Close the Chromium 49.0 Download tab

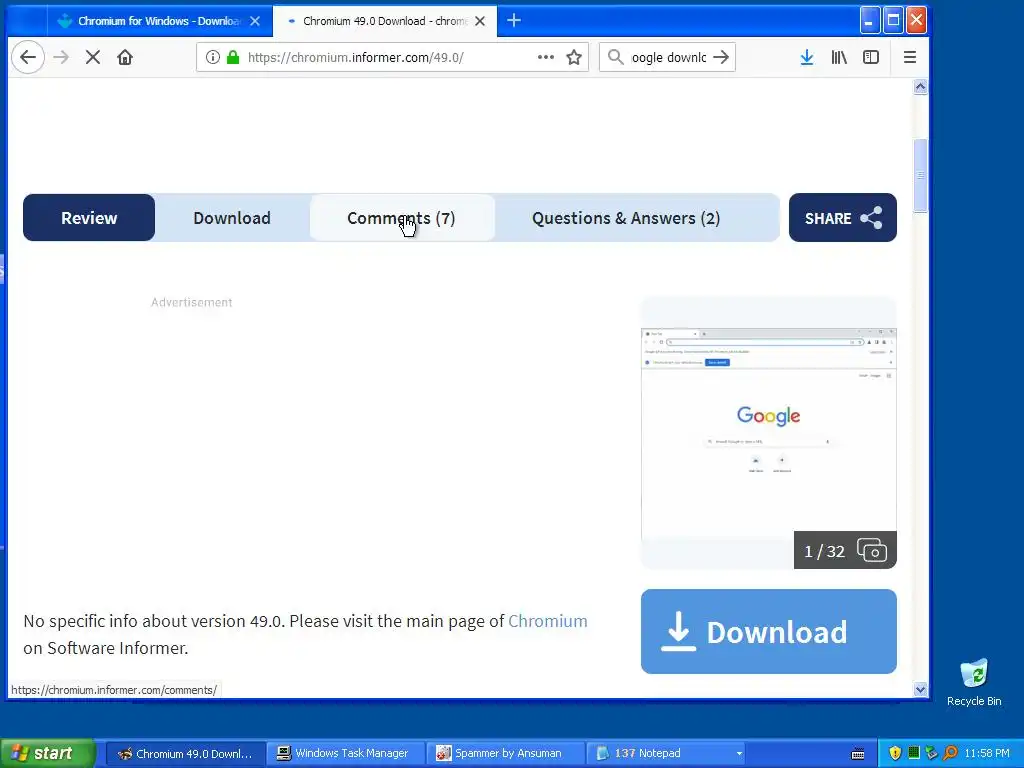[x=480, y=21]
